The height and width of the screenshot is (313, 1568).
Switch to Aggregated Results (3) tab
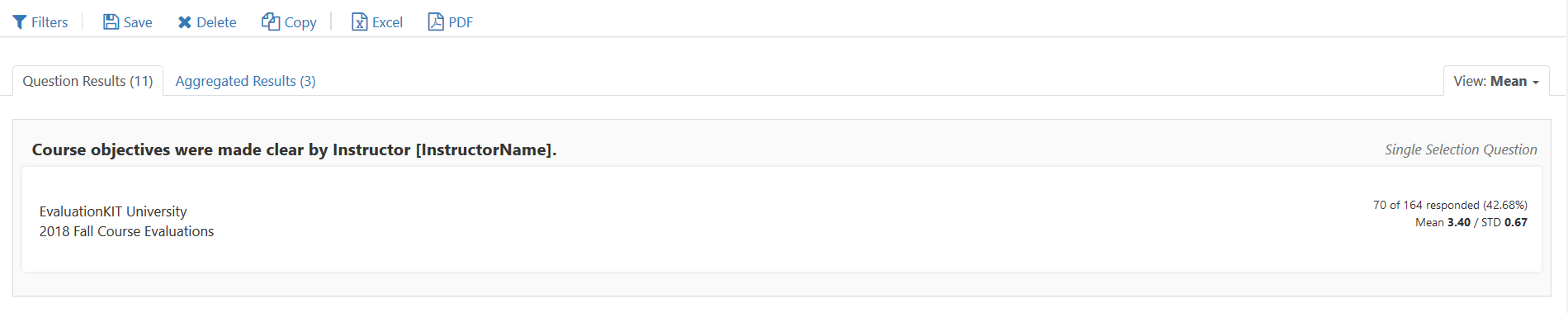[x=245, y=81]
